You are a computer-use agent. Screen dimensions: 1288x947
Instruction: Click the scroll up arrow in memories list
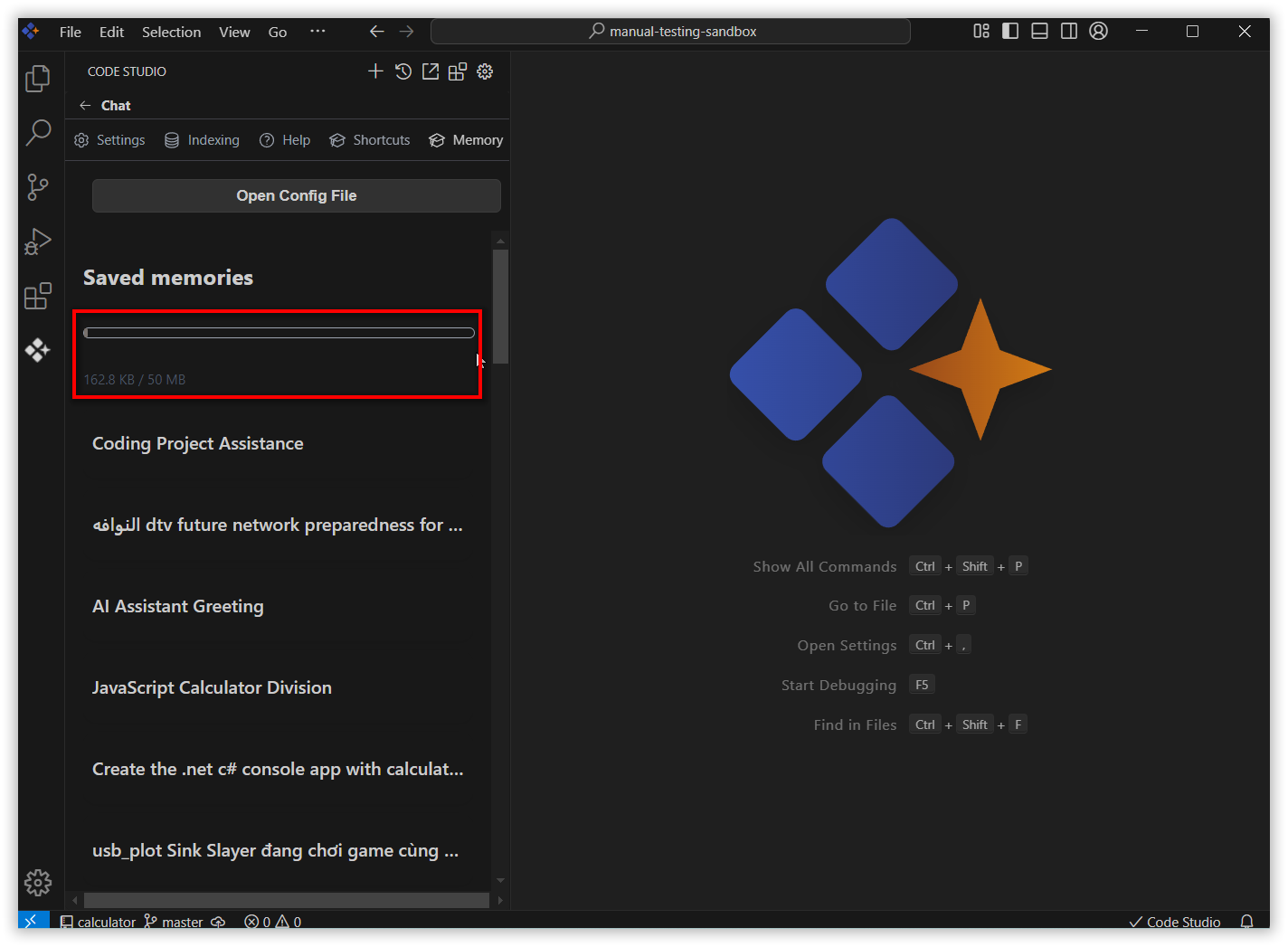coord(500,241)
